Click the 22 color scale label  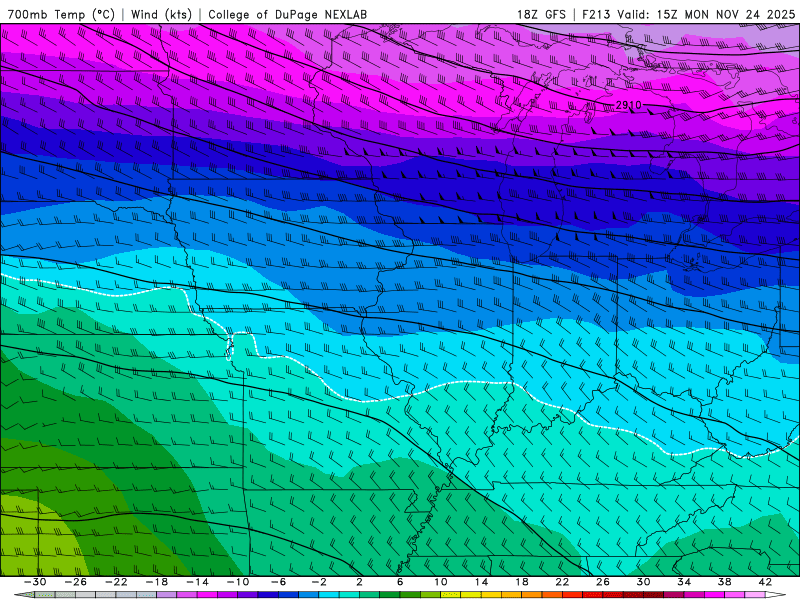(x=562, y=582)
